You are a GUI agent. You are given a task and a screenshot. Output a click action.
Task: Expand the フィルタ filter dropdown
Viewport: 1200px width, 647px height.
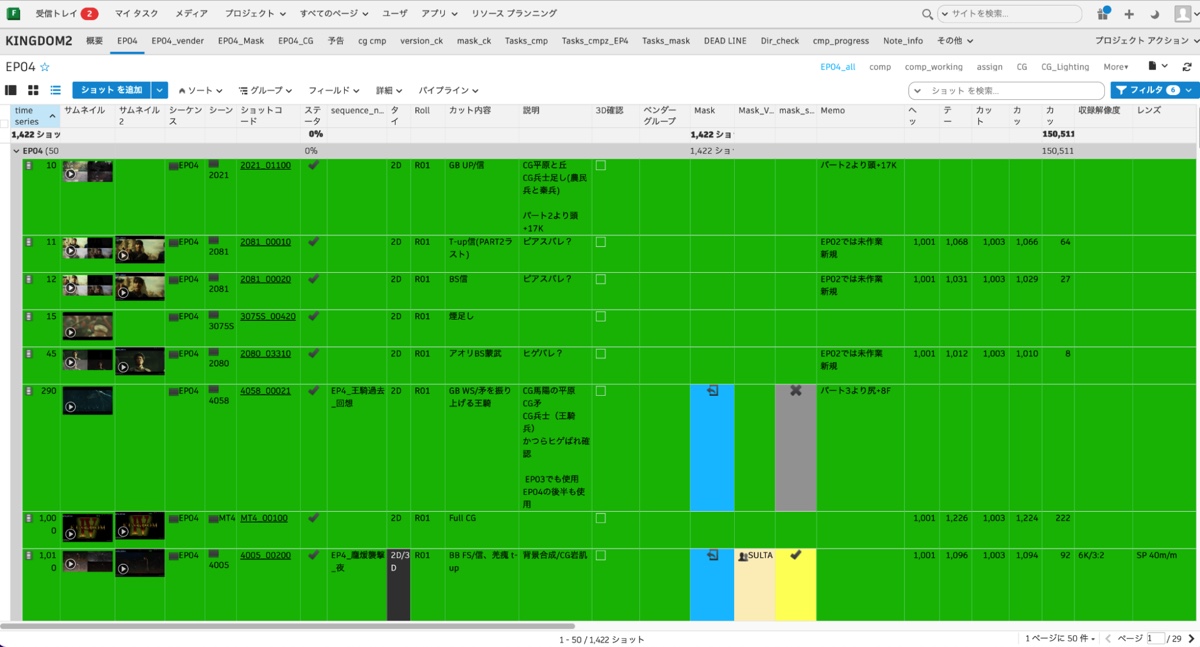tap(1190, 90)
